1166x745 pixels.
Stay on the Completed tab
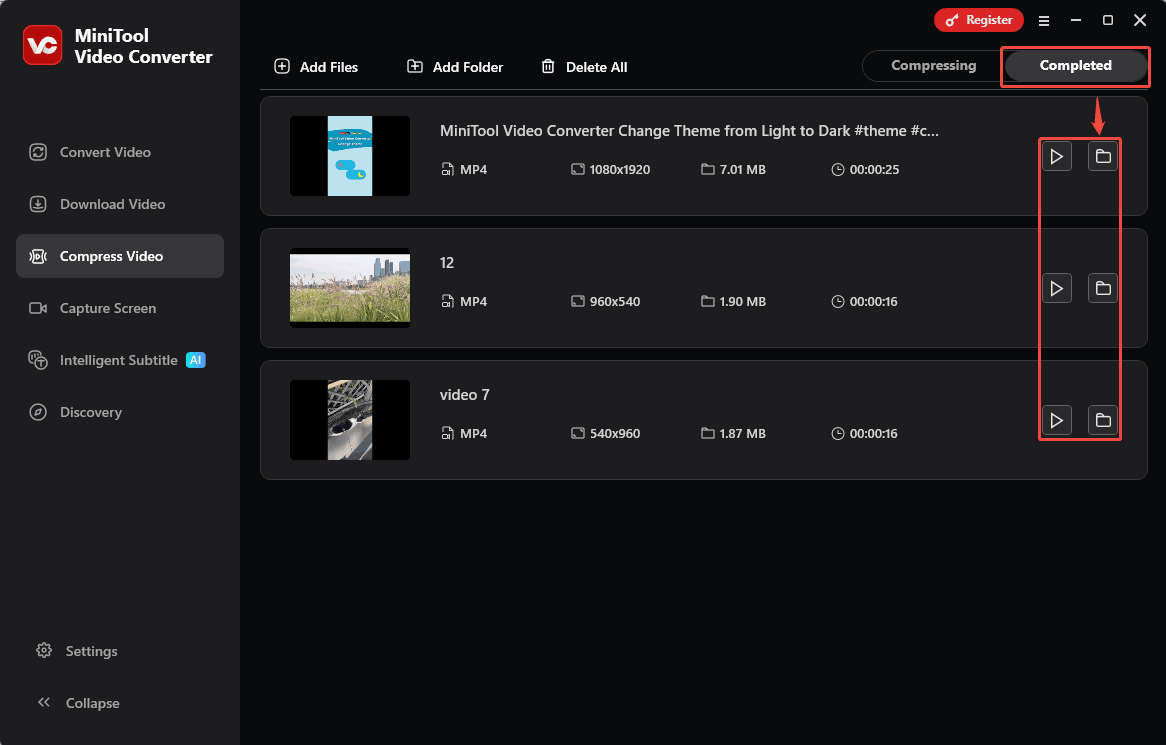(1075, 65)
